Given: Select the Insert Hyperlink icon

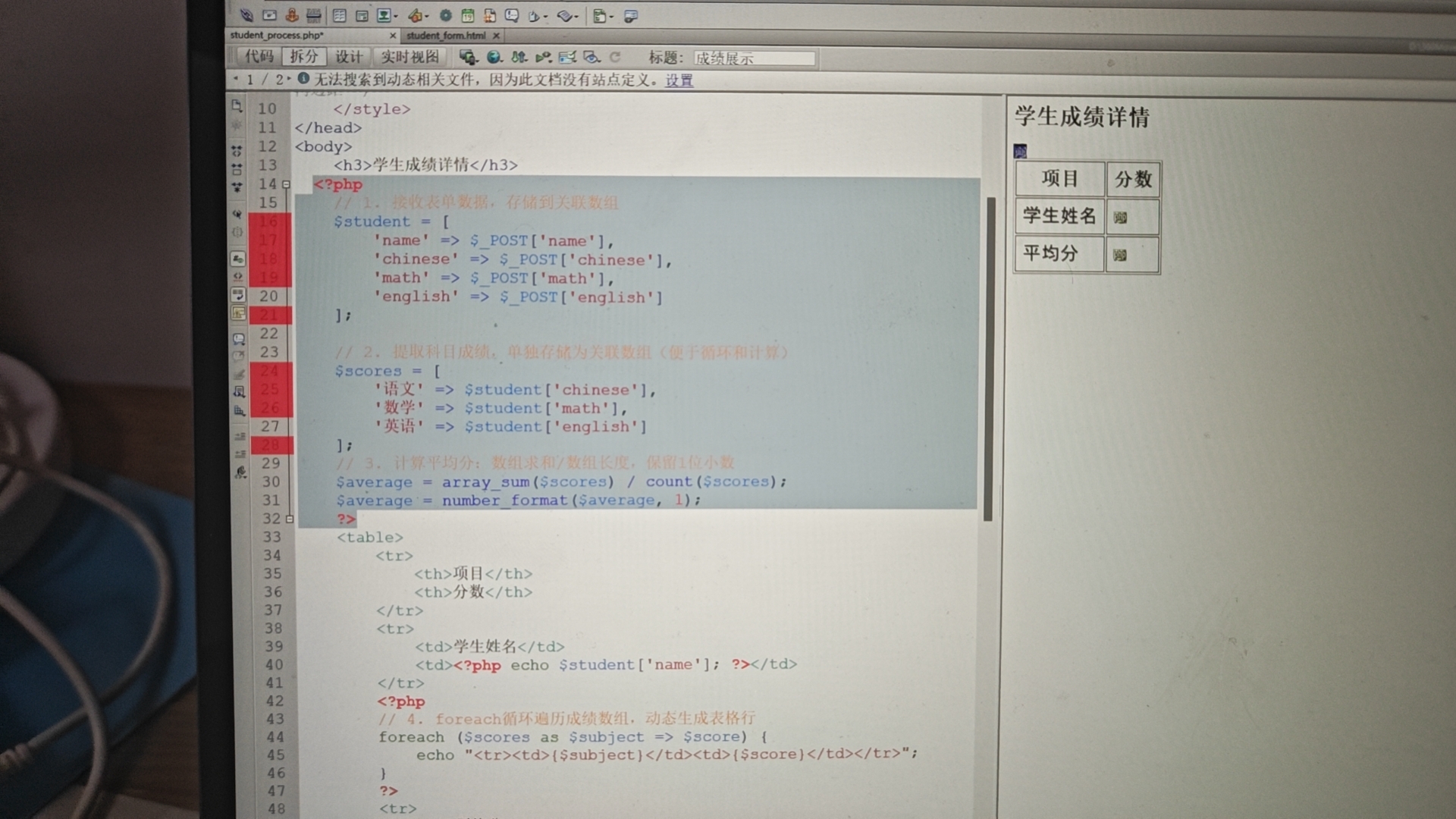Looking at the screenshot, I should coord(247,15).
